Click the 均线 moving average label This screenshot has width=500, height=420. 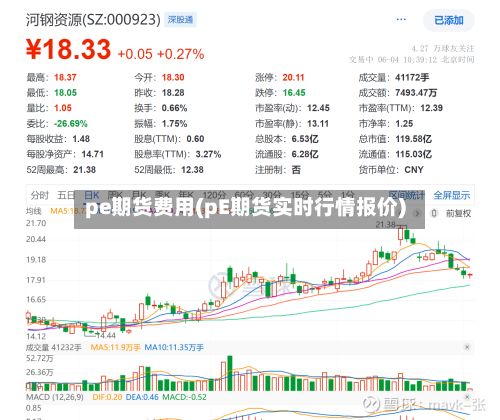pyautogui.click(x=34, y=211)
